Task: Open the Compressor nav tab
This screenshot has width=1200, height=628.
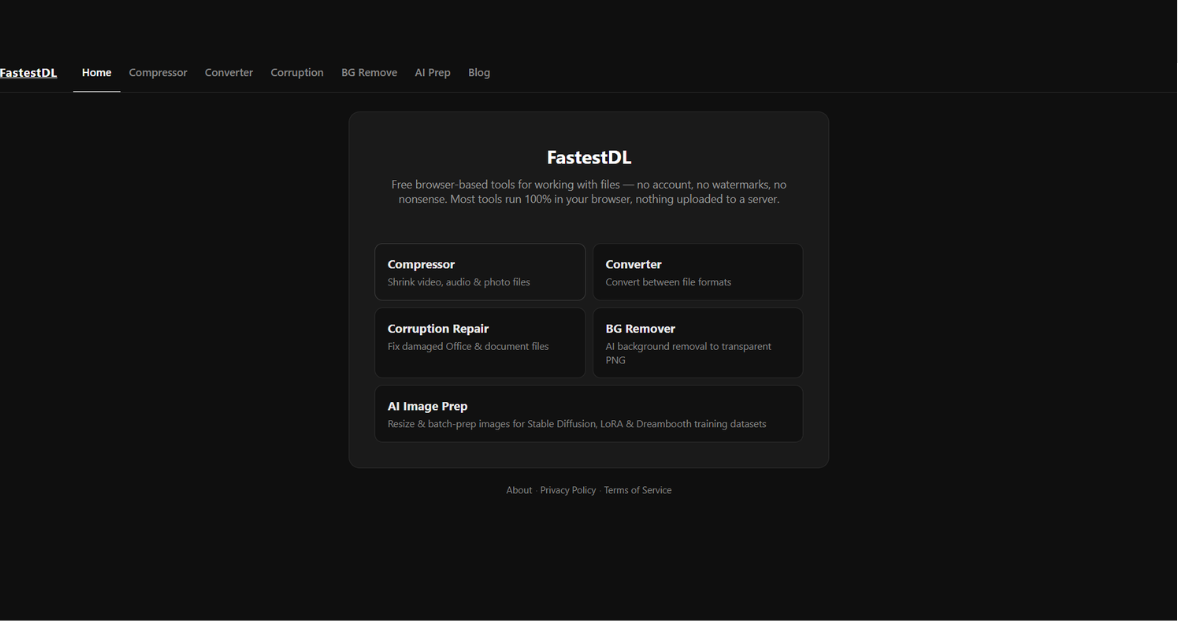Action: coord(158,73)
